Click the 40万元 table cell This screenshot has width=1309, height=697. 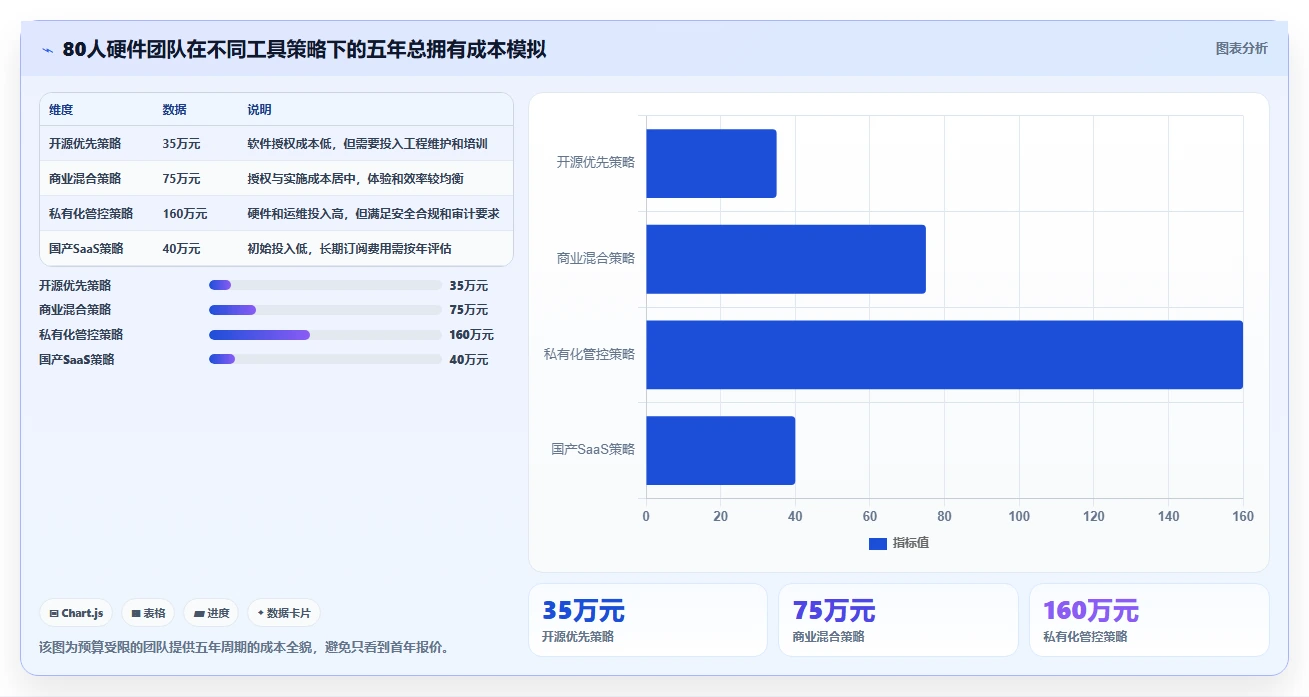[181, 249]
